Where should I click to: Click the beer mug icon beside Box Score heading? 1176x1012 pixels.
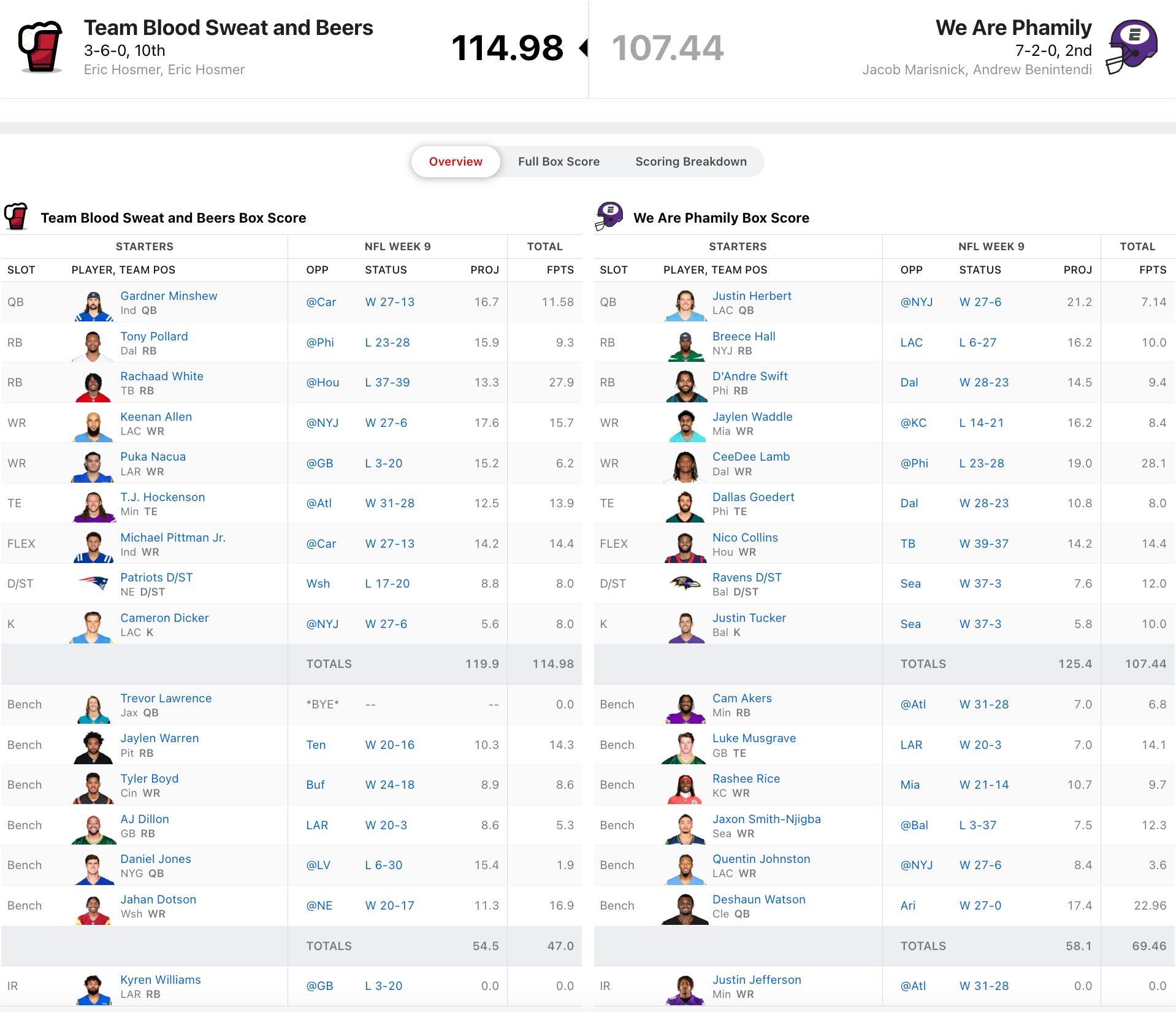click(x=17, y=217)
